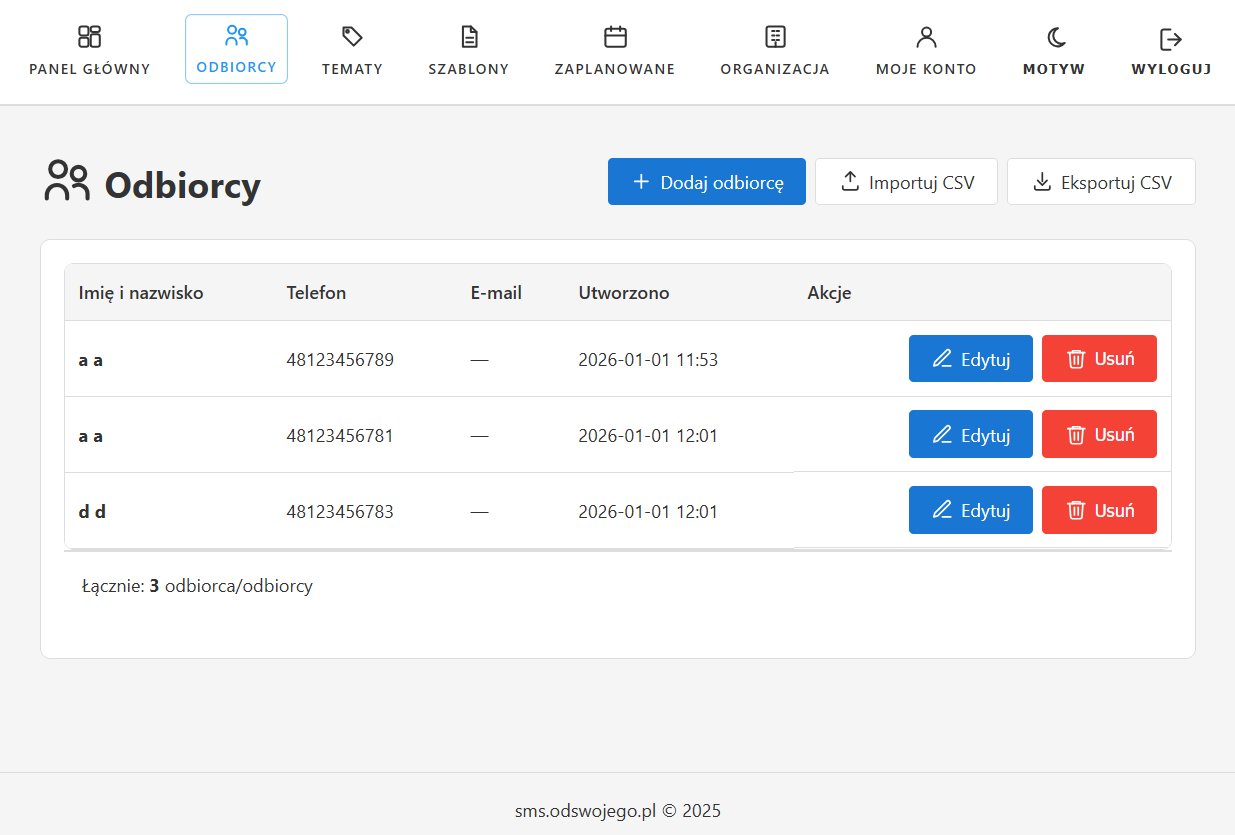
Task: Select the Moje Konto person icon
Action: [x=925, y=35]
